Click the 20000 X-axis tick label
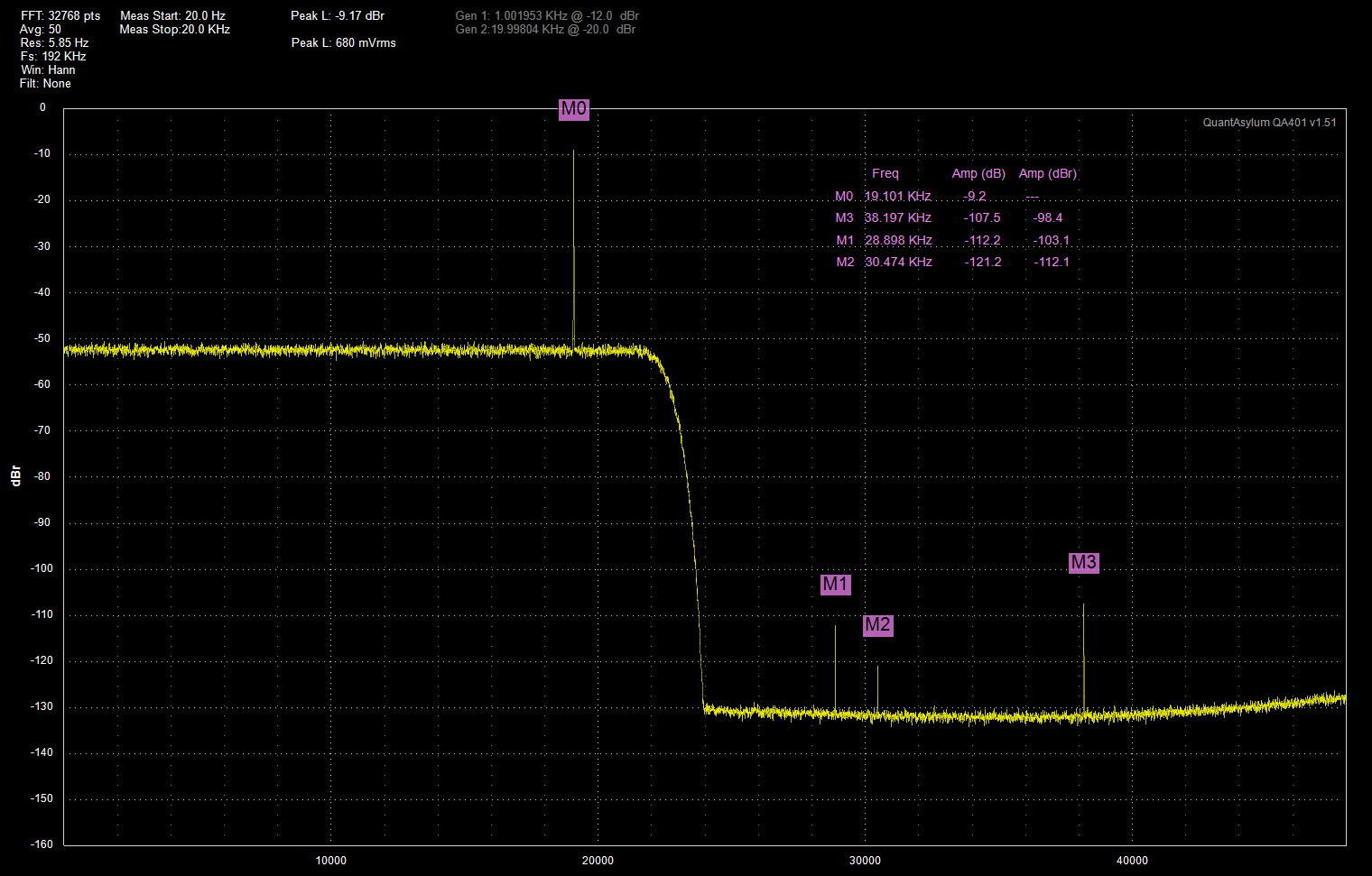 598,861
